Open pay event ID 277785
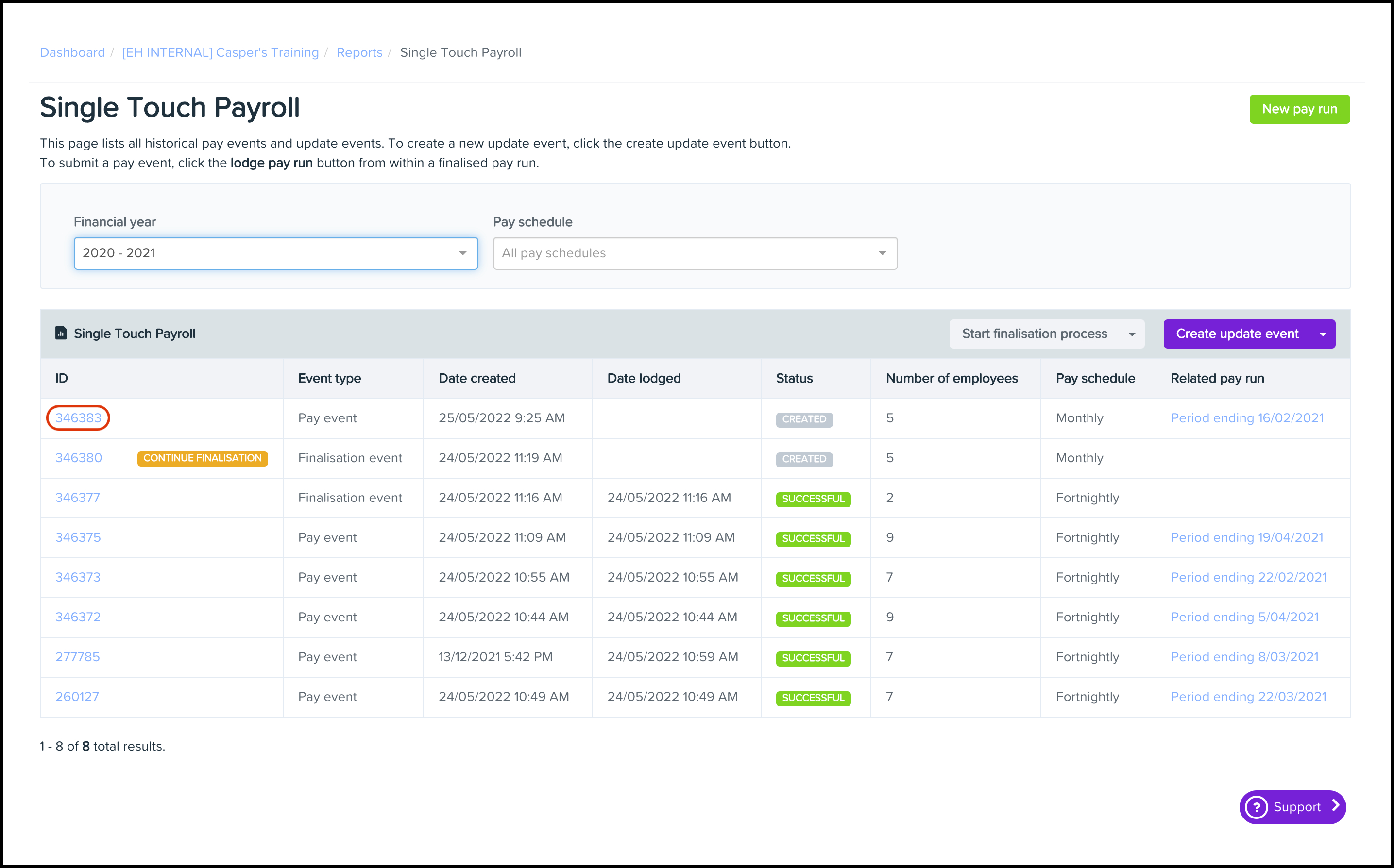The height and width of the screenshot is (868, 1394). pos(78,657)
